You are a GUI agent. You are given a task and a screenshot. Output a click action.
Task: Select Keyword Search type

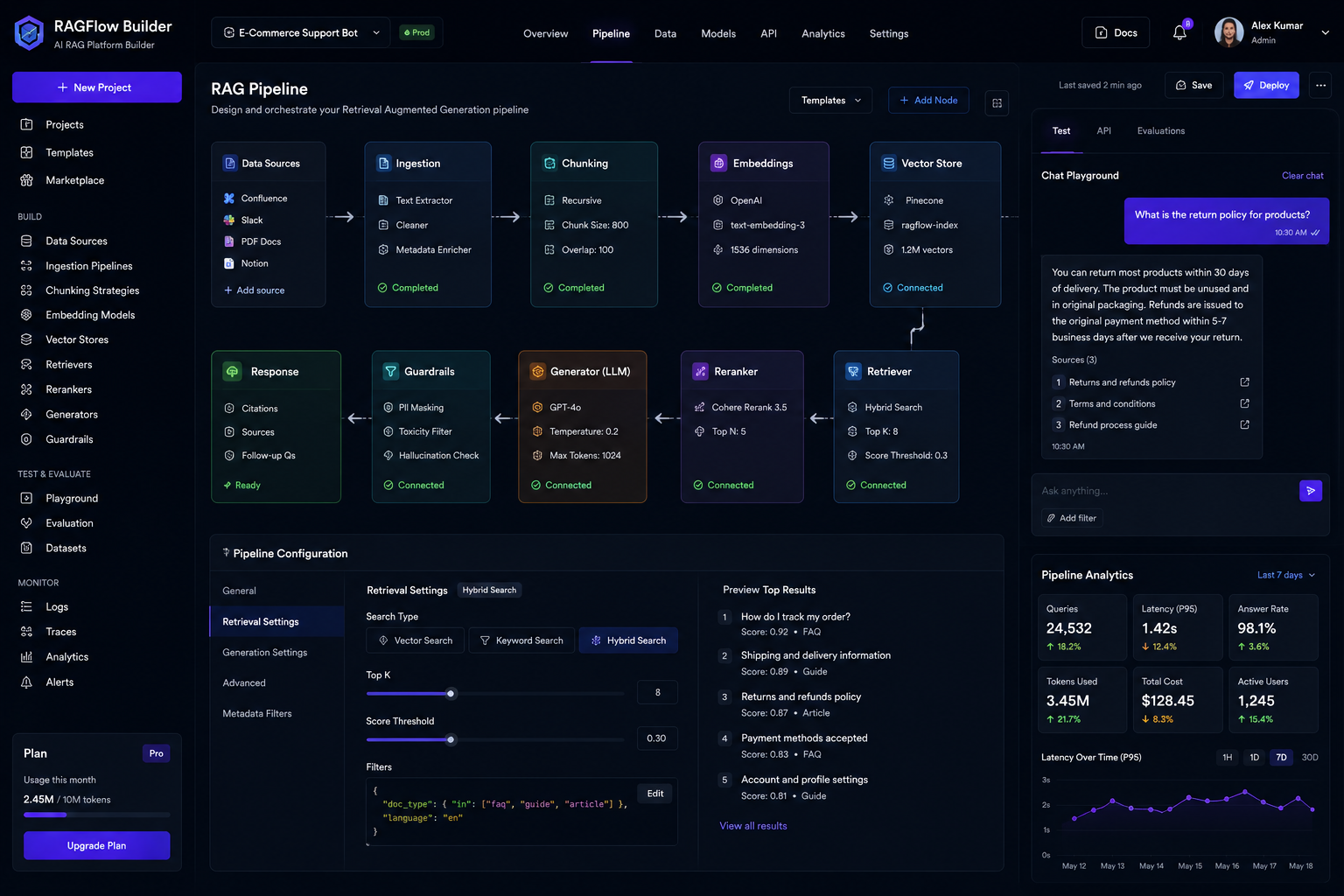[x=521, y=640]
